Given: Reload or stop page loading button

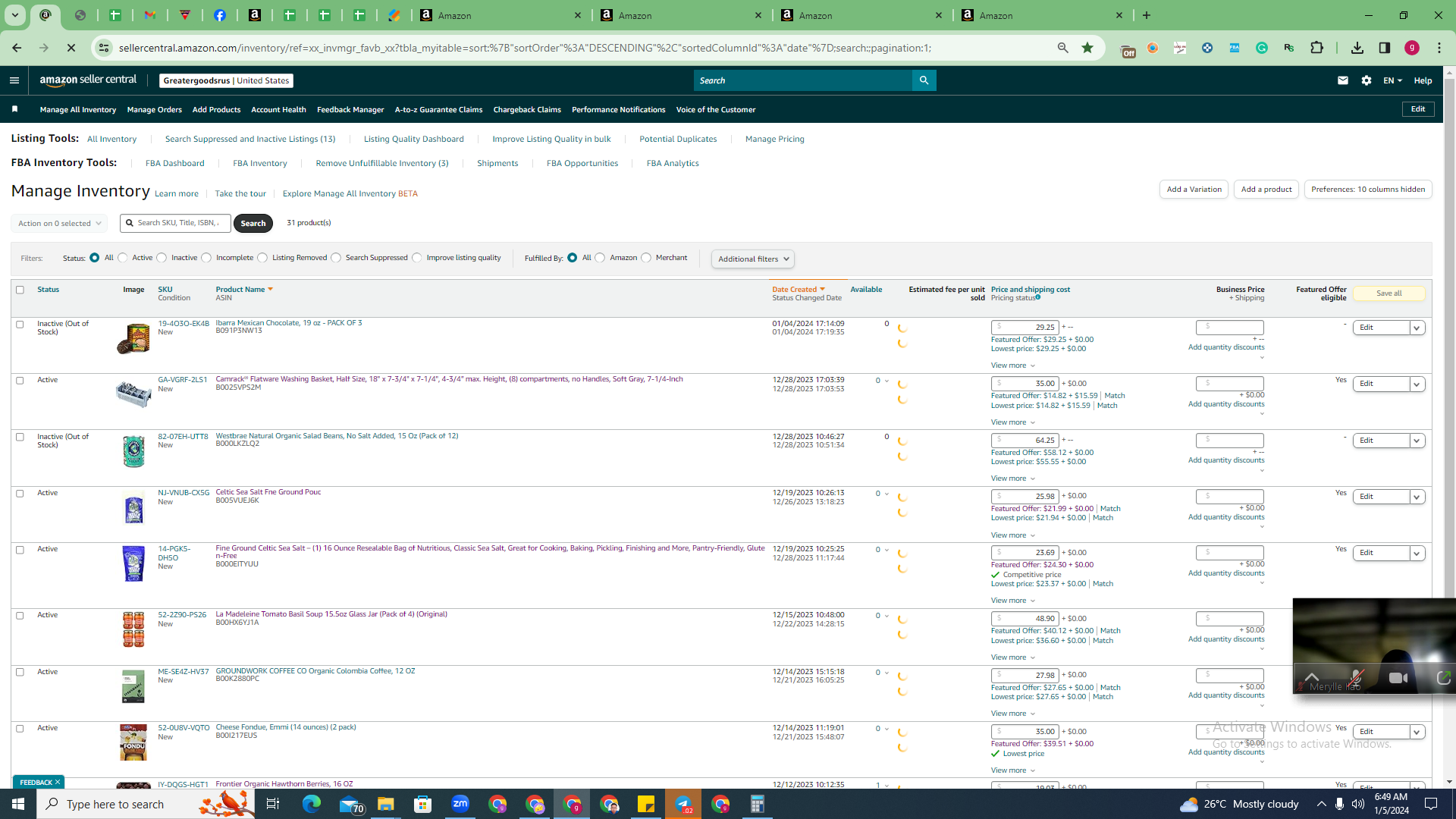Looking at the screenshot, I should (71, 48).
